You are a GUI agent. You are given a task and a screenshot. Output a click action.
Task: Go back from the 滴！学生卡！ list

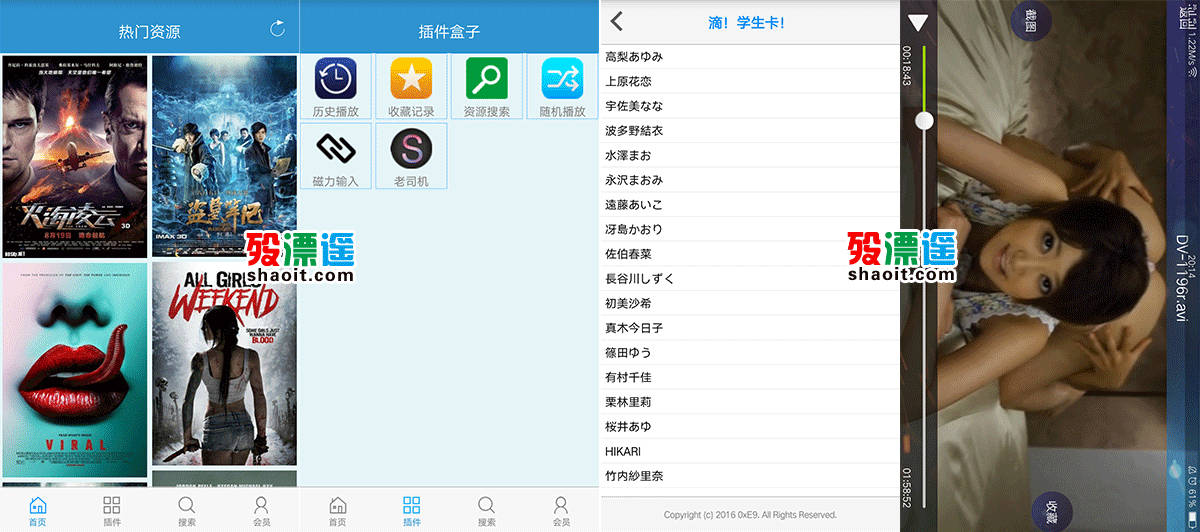pos(617,21)
